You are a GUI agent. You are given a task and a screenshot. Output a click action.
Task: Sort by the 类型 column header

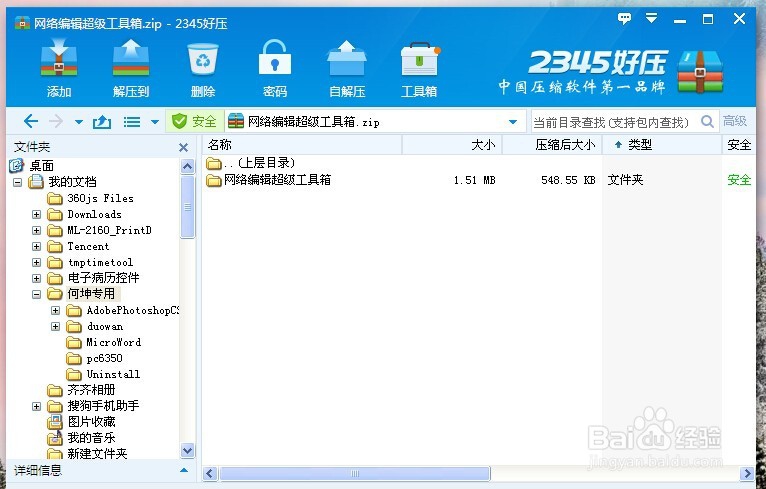pos(662,145)
